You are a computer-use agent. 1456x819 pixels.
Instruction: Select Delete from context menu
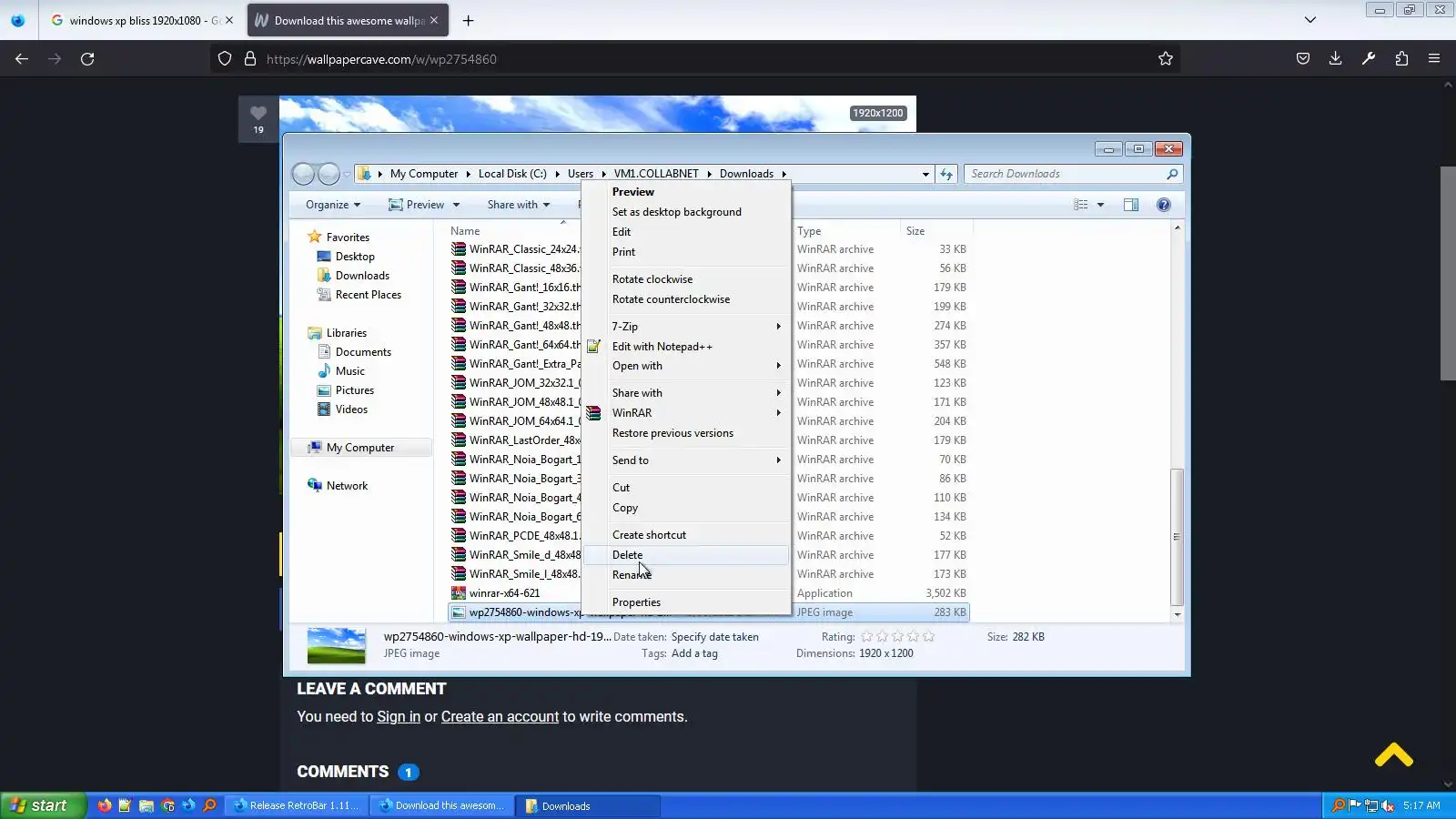click(x=686, y=555)
